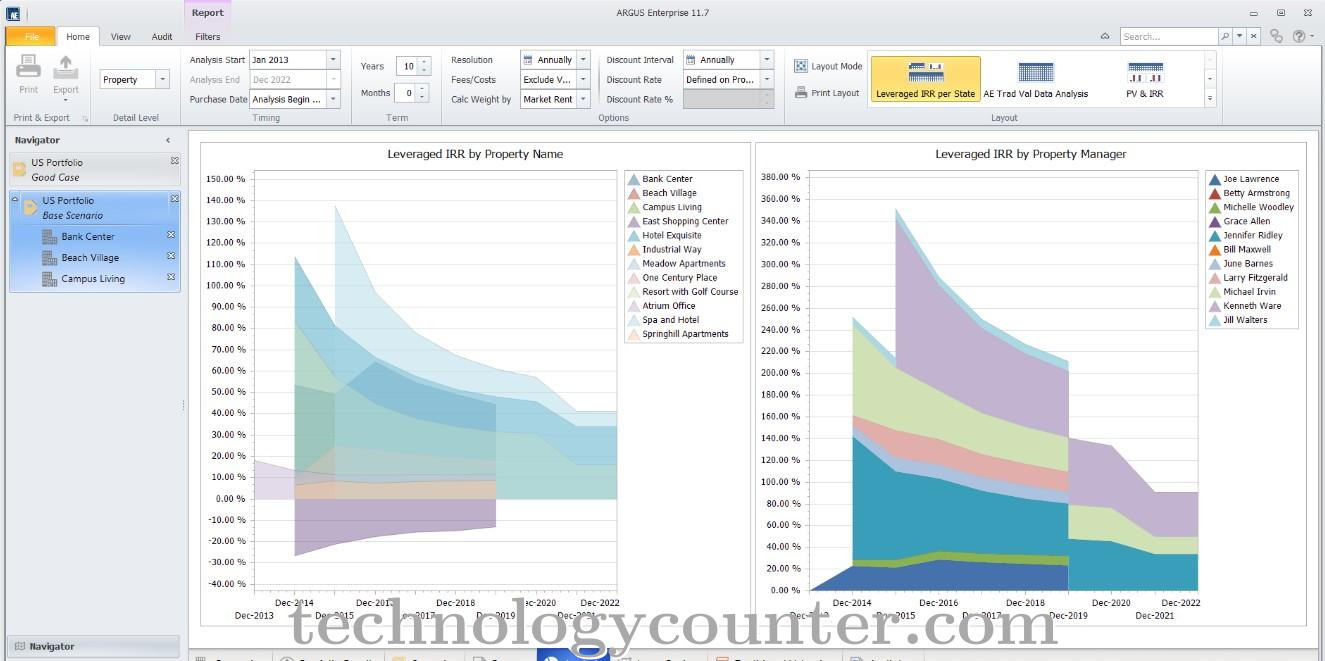1325x661 pixels.
Task: Expand the Analysis Start date dropdown
Action: click(333, 60)
